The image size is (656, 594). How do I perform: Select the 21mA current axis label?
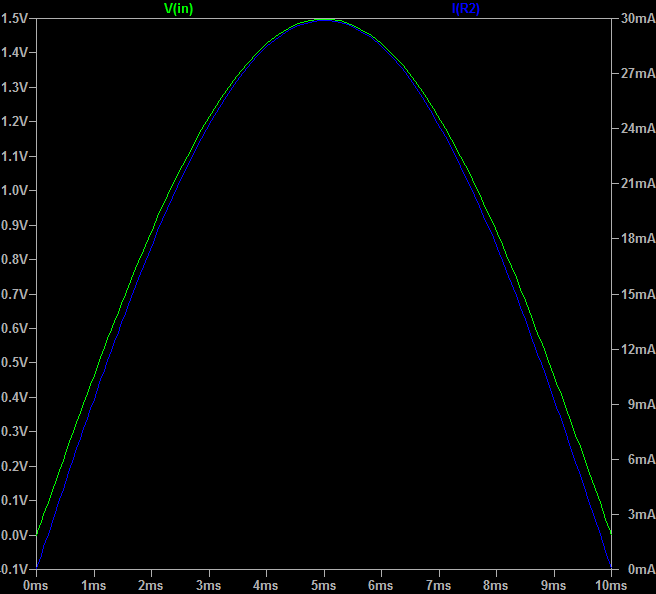tap(637, 184)
